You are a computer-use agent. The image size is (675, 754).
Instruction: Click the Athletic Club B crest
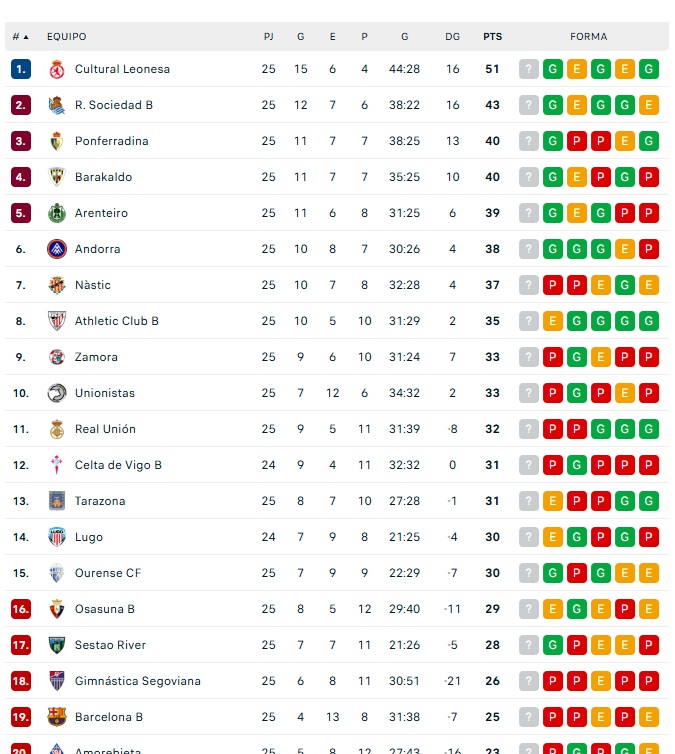click(57, 321)
